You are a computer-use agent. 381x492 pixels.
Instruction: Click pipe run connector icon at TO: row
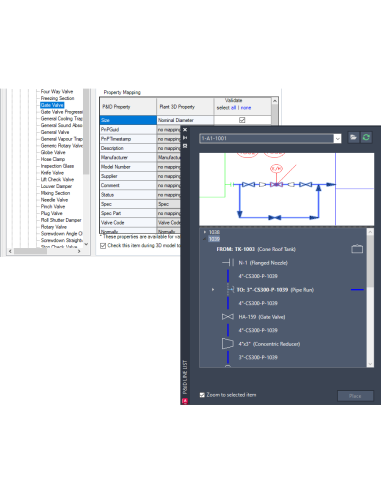click(230, 290)
